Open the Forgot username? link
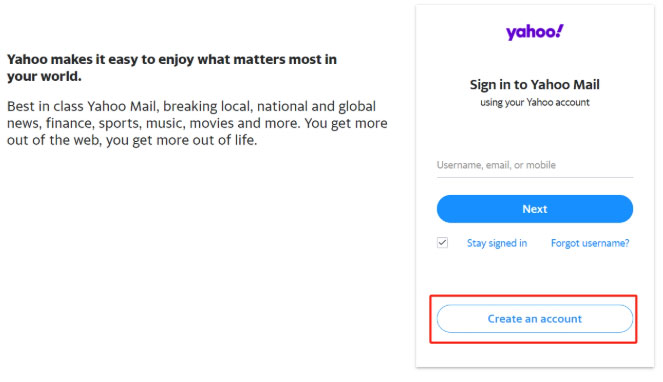The image size is (663, 382). pos(590,243)
